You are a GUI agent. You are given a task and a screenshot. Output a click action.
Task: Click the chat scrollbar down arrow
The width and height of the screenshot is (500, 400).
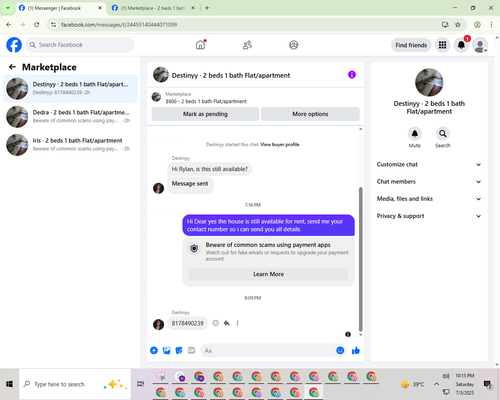(360, 335)
